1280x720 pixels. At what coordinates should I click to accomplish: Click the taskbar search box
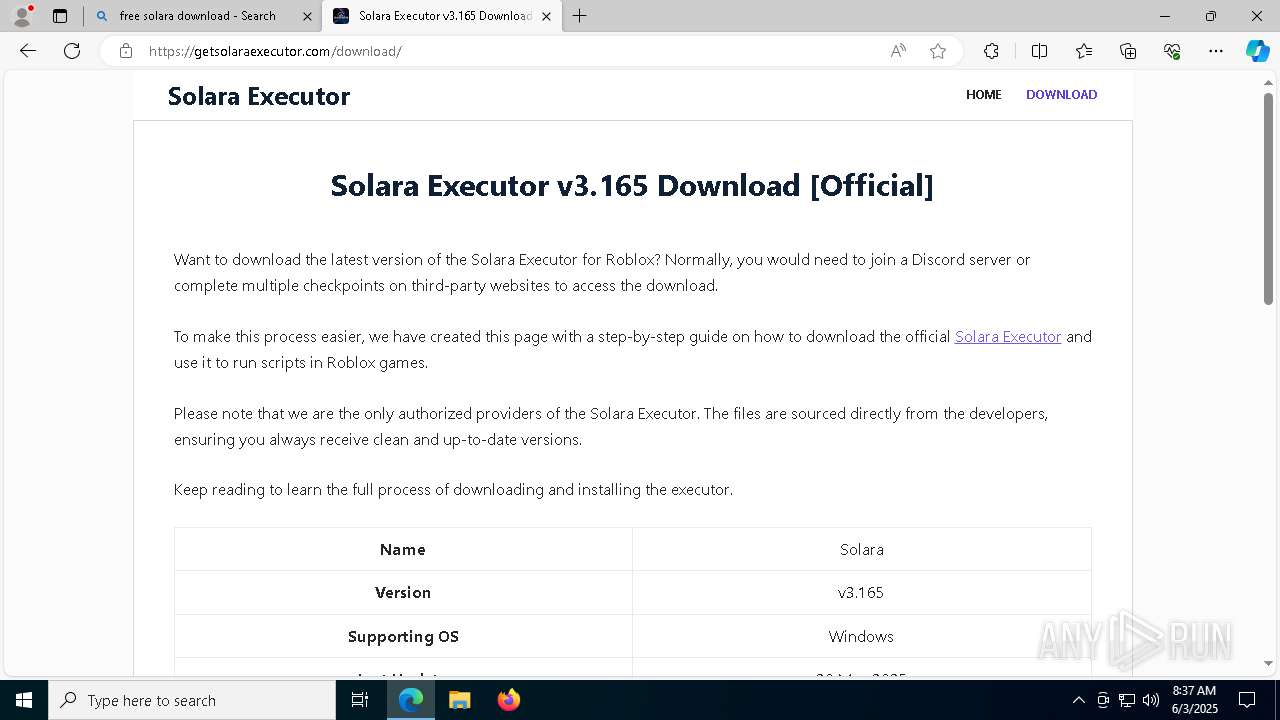pos(192,700)
